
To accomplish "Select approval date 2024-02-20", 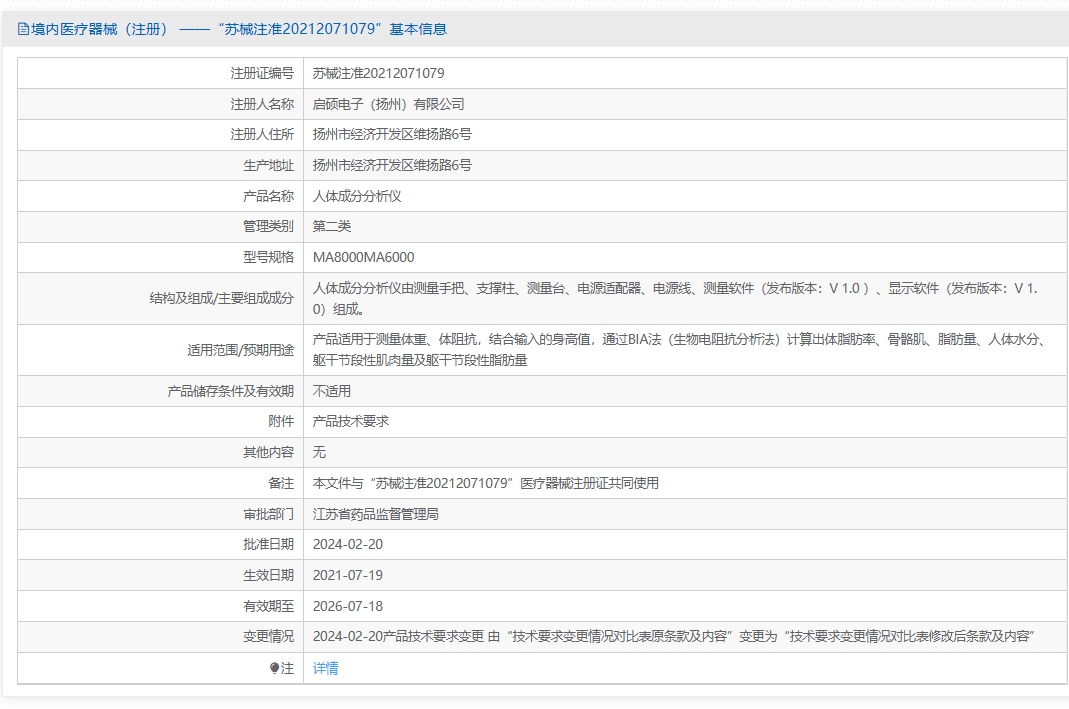I will point(348,544).
